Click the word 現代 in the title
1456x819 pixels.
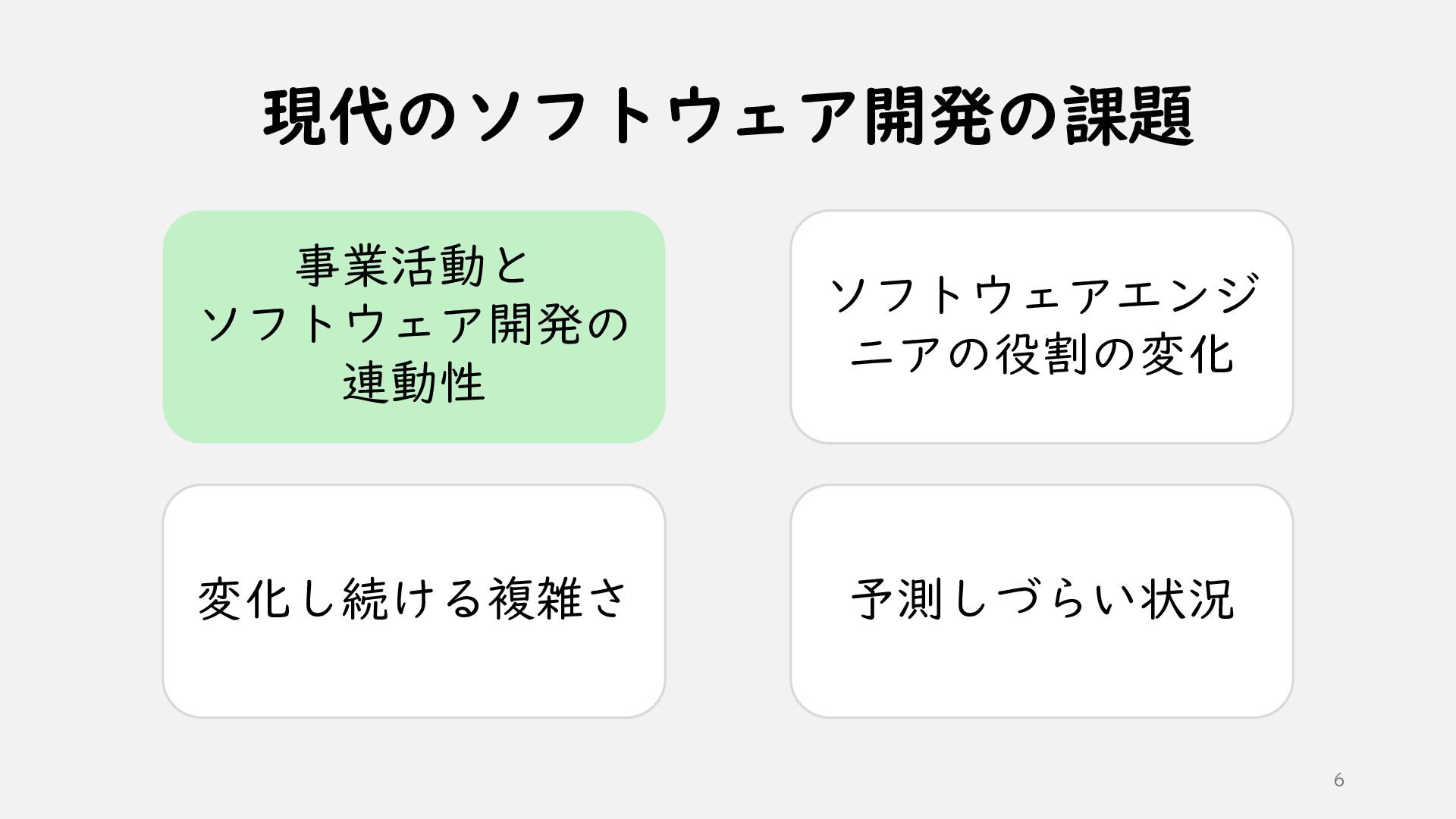(x=328, y=116)
